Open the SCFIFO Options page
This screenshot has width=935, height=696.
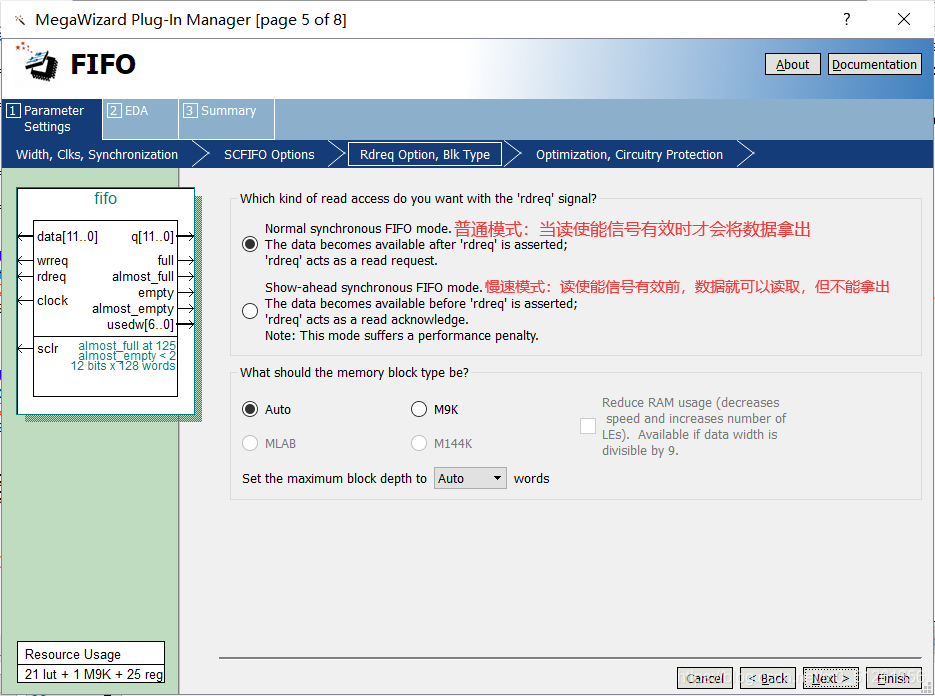pos(268,154)
